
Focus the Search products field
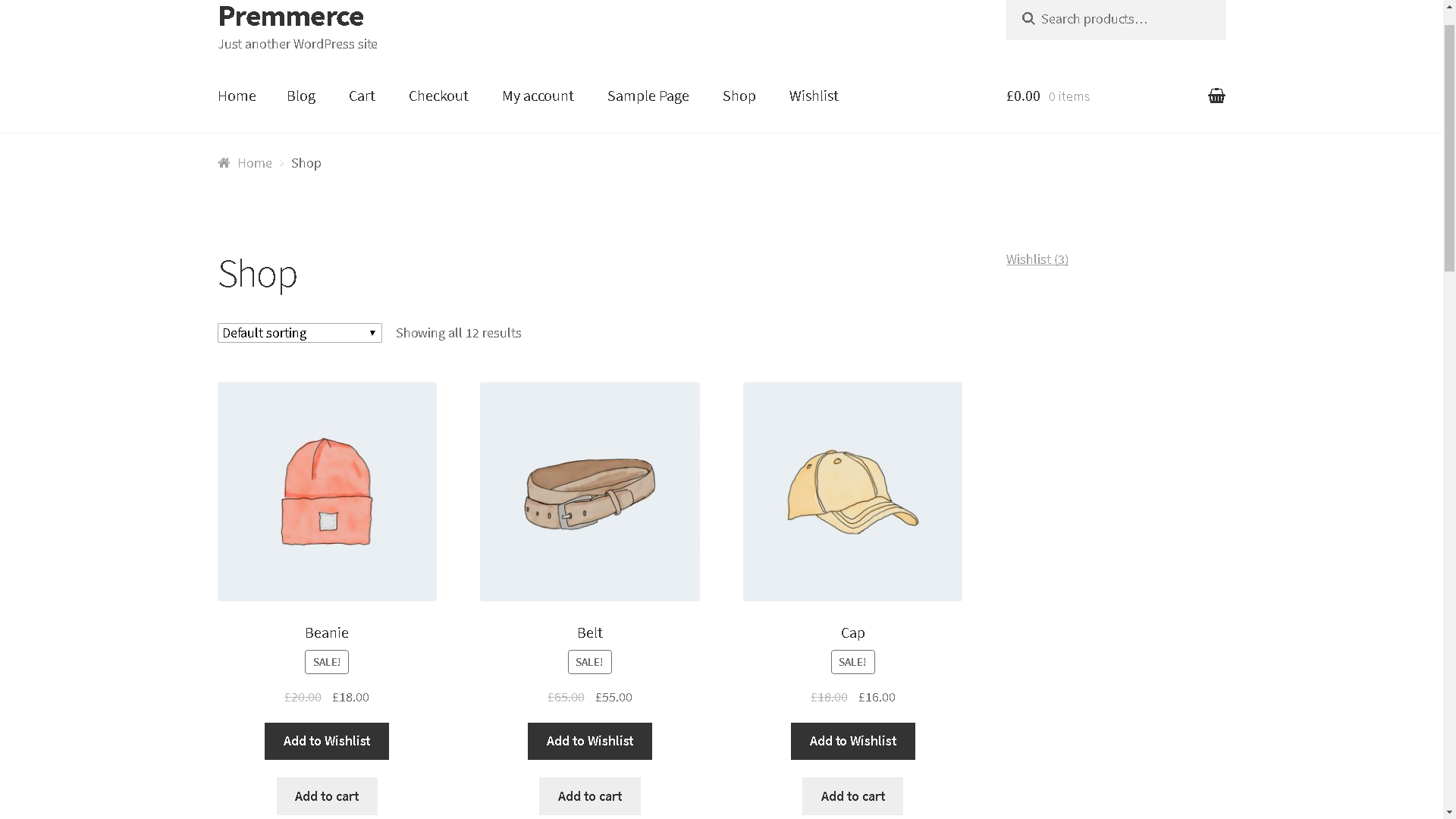[1126, 19]
